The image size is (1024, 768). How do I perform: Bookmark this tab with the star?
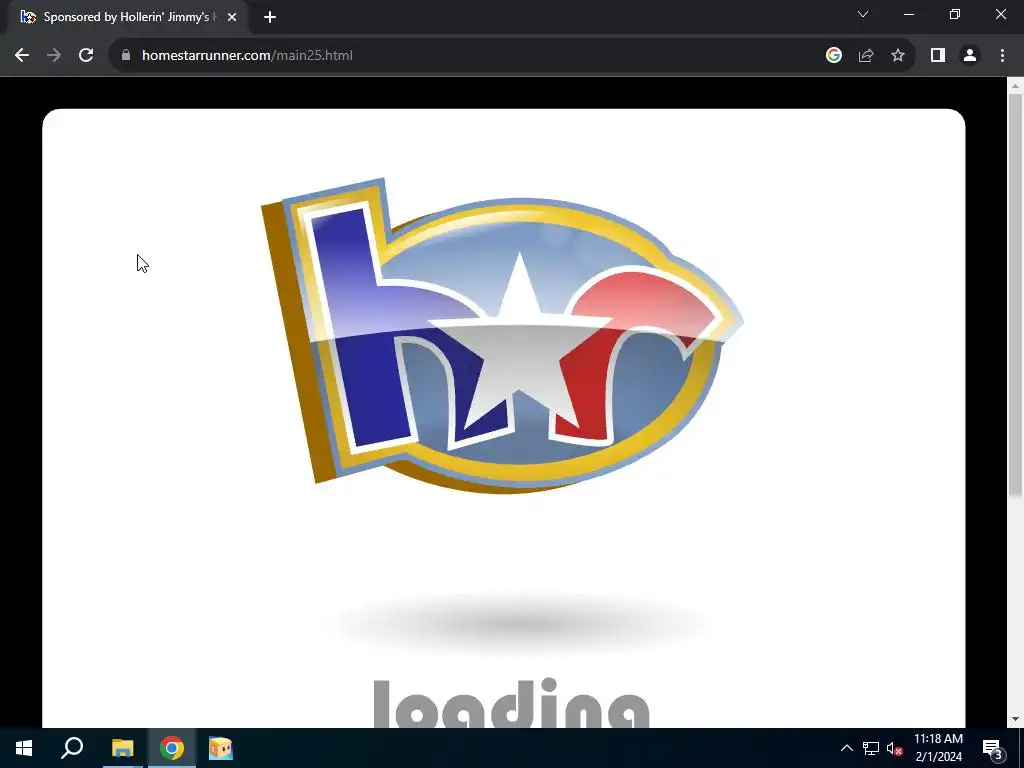pyautogui.click(x=898, y=56)
